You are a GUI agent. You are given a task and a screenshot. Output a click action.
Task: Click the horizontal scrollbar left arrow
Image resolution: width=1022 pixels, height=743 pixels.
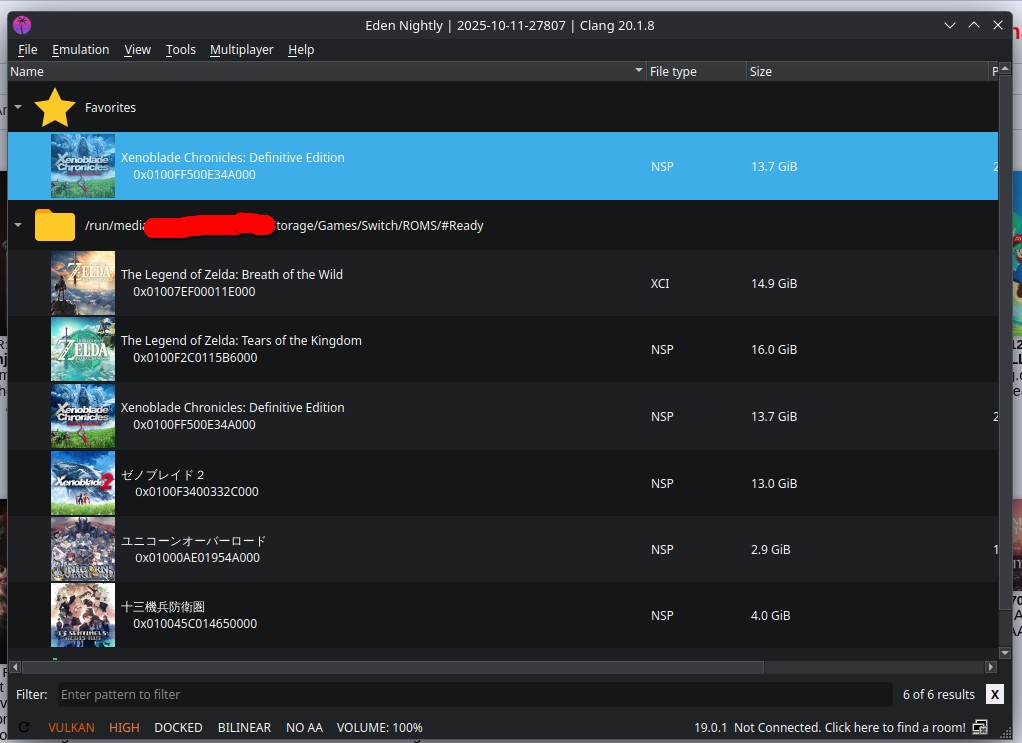pos(15,667)
